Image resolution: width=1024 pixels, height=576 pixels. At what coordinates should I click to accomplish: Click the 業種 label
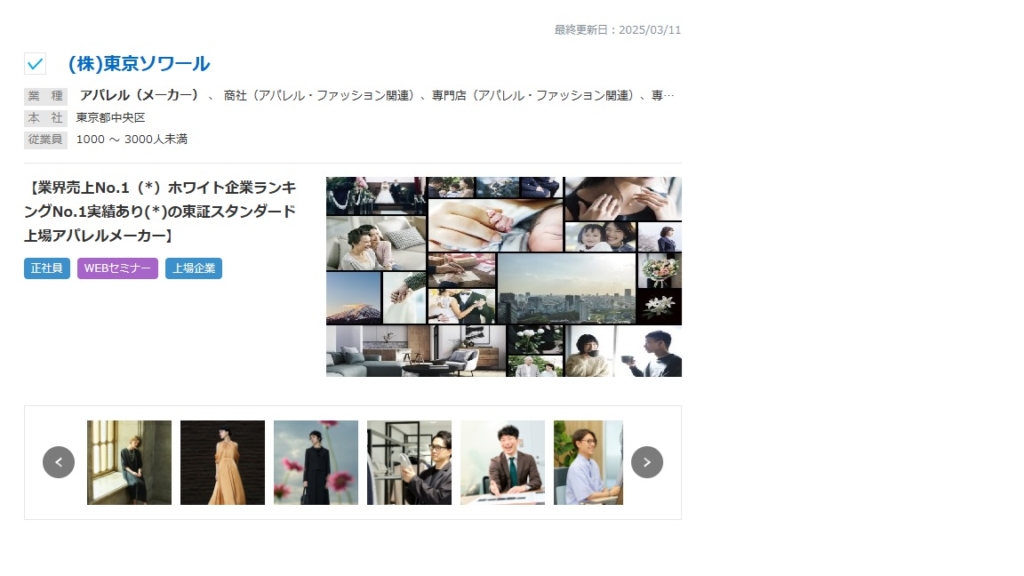coord(46,96)
